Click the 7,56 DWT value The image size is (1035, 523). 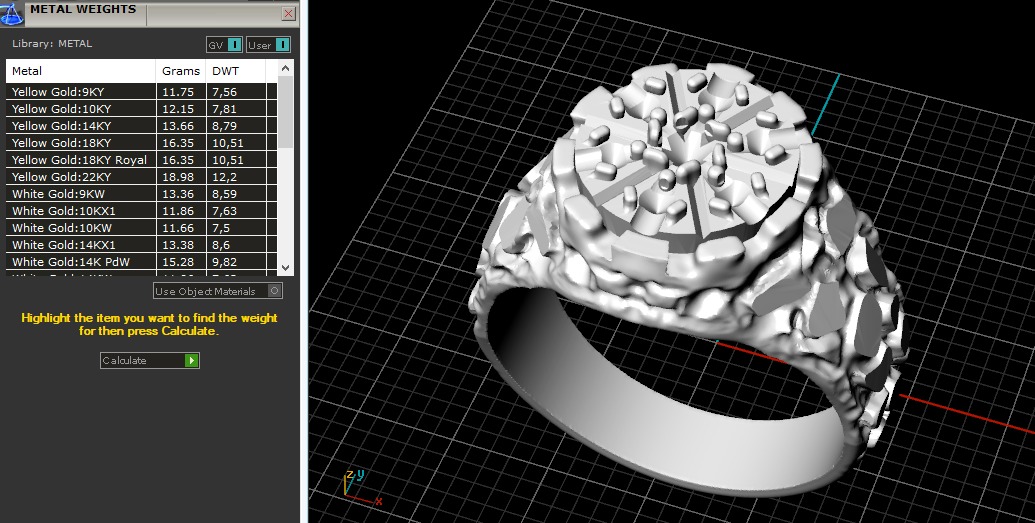coord(224,92)
